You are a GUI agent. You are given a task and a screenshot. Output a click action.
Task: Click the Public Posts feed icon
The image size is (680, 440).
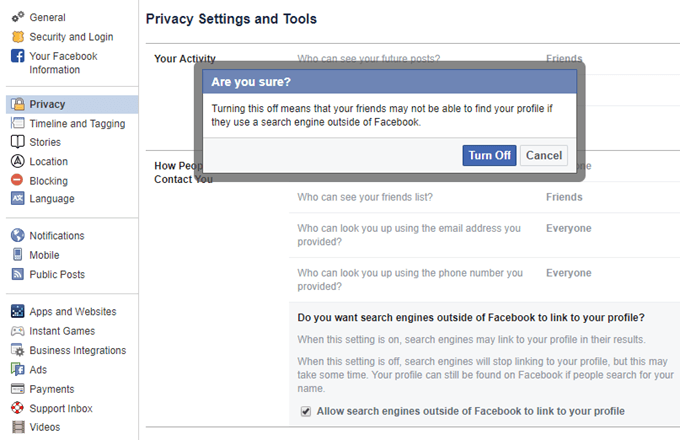tap(17, 274)
